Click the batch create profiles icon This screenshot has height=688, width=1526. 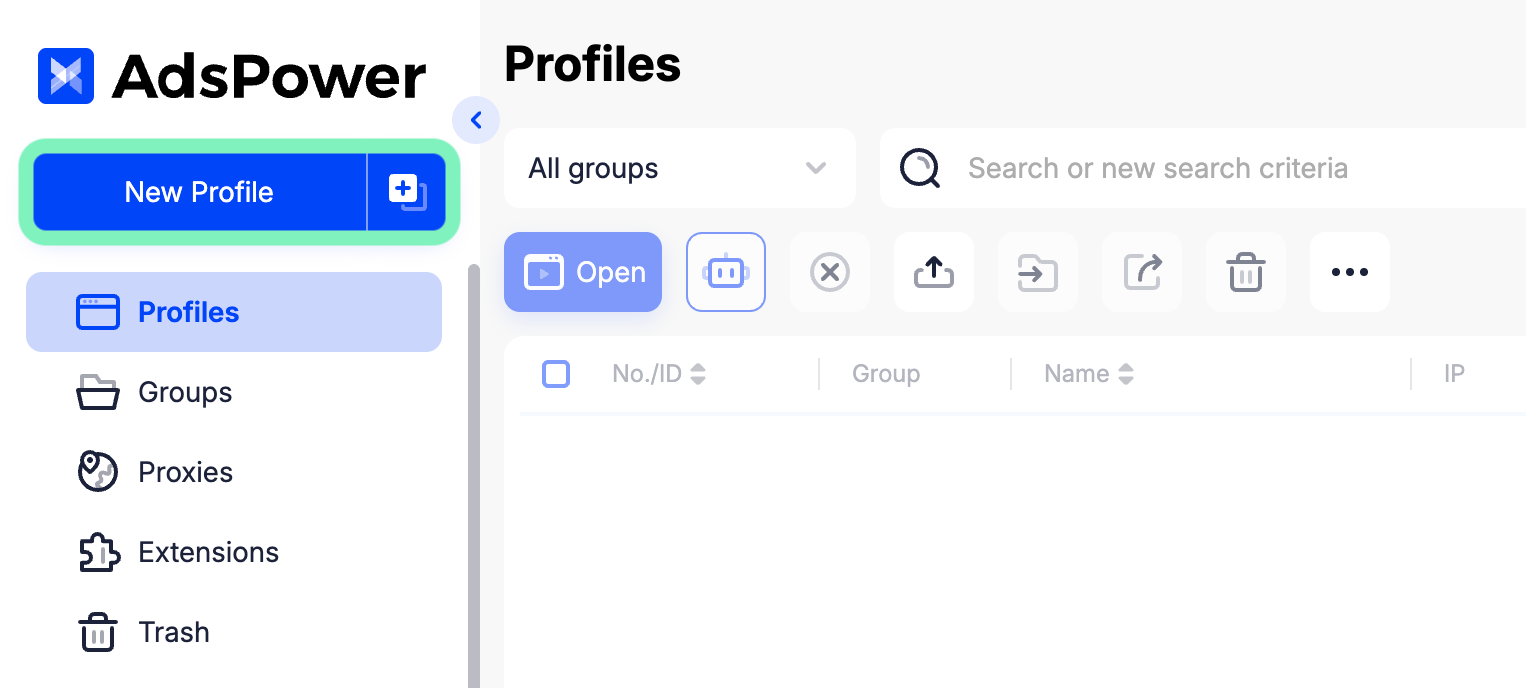[x=407, y=192]
